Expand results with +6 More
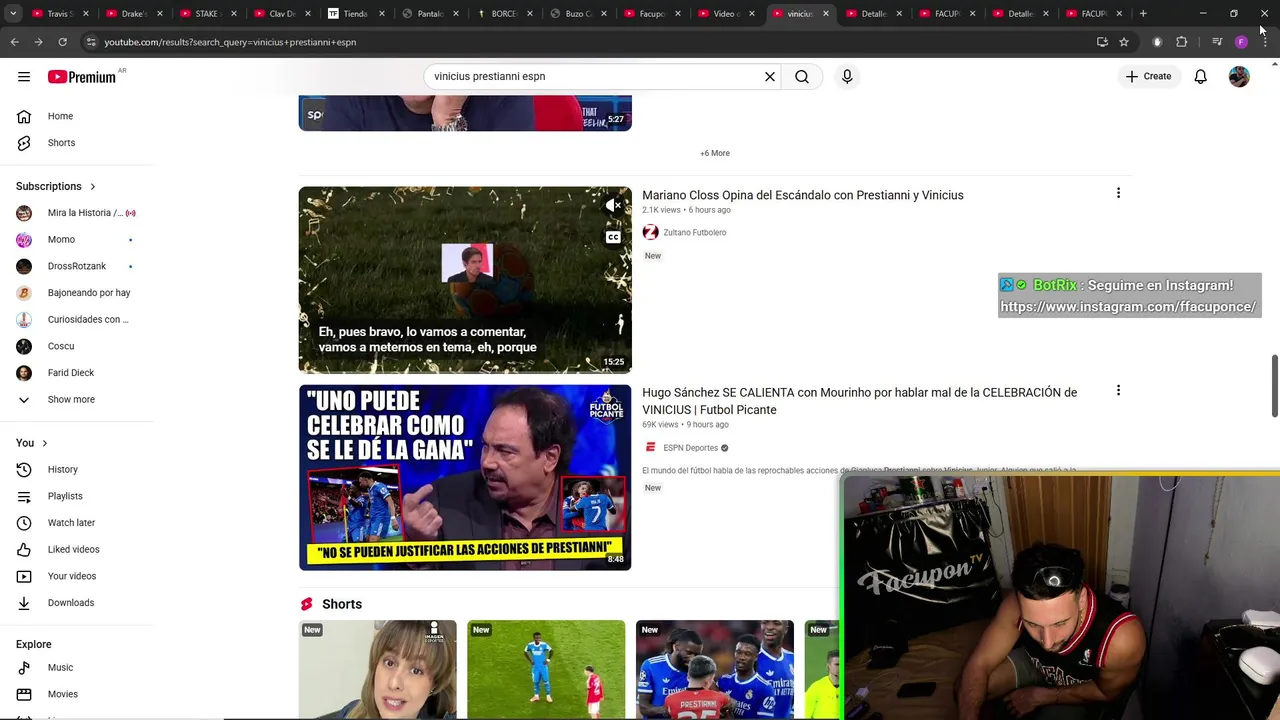 tap(715, 153)
